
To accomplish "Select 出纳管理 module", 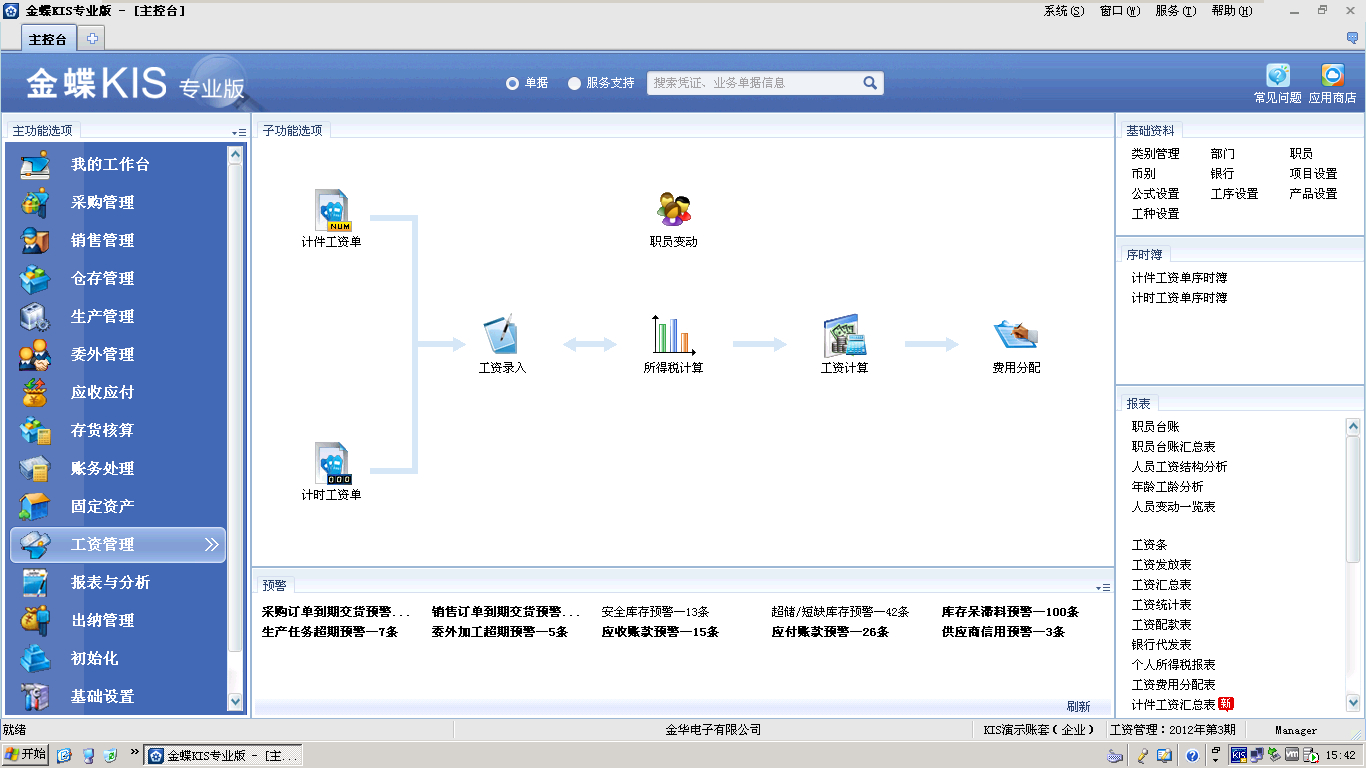I will pyautogui.click(x=102, y=620).
